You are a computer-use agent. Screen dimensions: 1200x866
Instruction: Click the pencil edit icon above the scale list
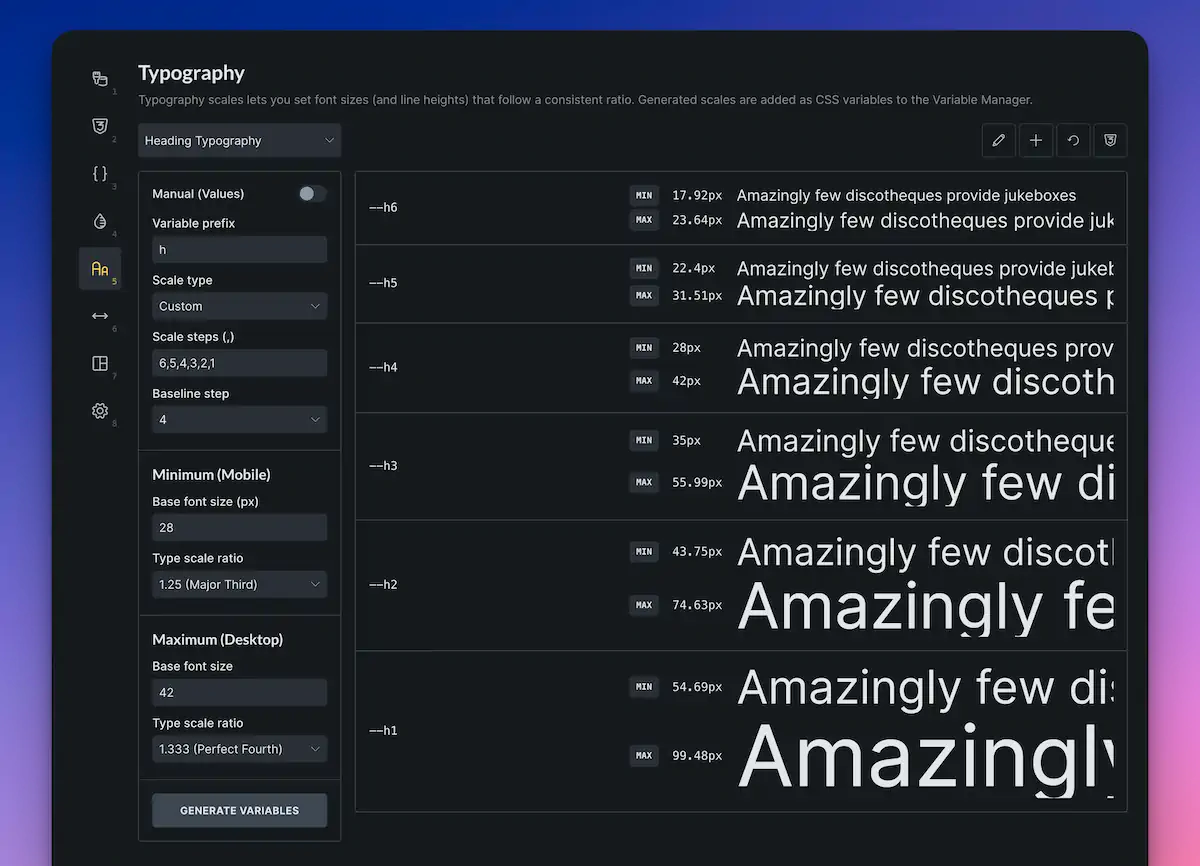pyautogui.click(x=998, y=140)
